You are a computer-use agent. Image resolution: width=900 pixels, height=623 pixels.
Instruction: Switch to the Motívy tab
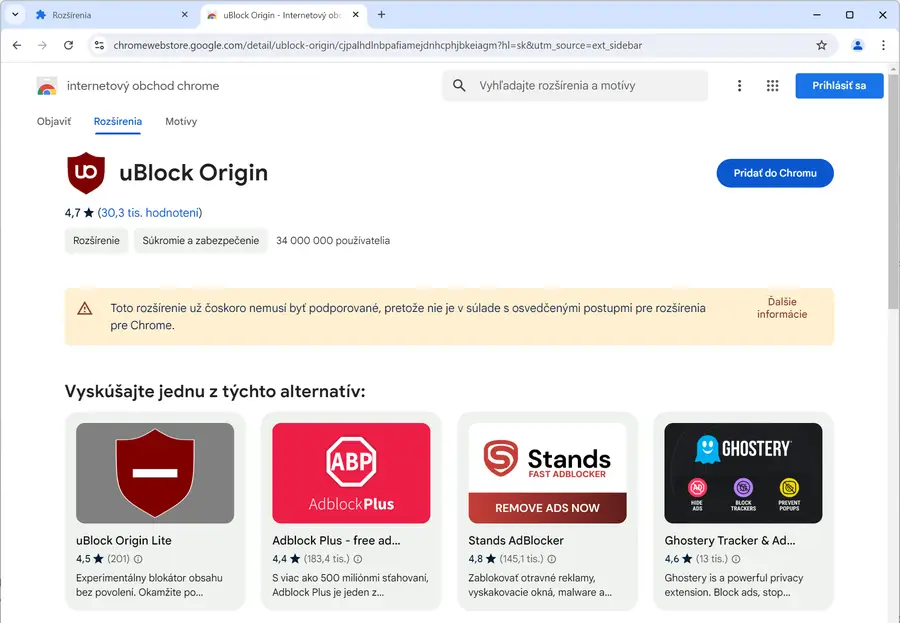[181, 121]
